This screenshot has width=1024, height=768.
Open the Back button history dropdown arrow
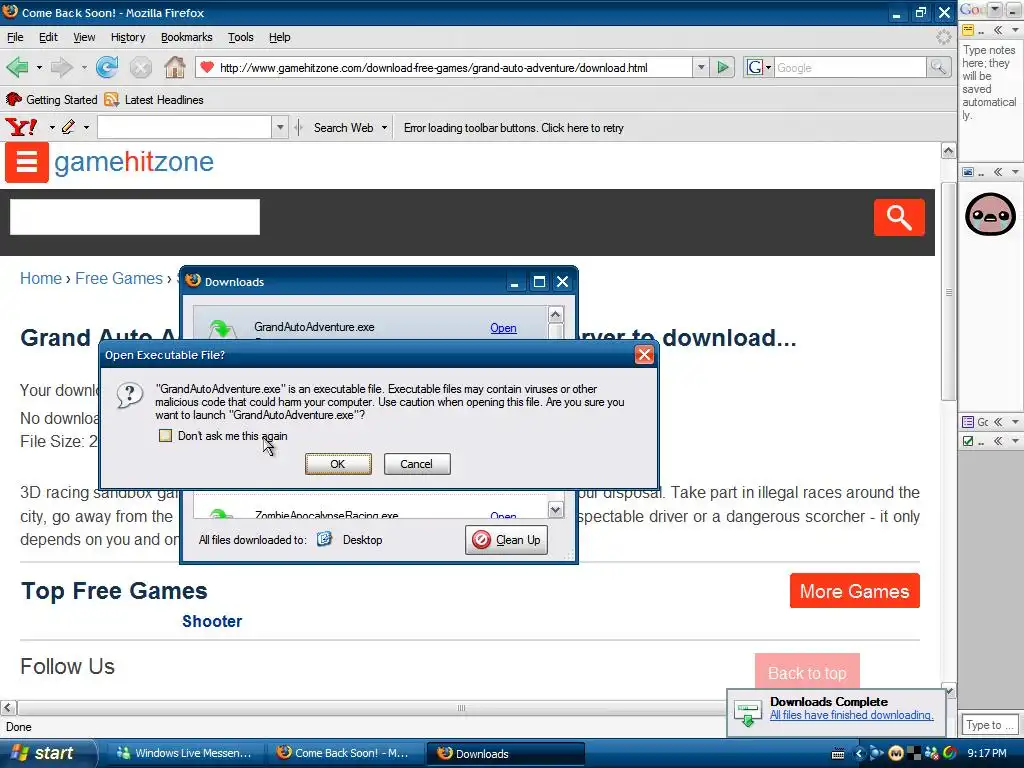pos(39,67)
